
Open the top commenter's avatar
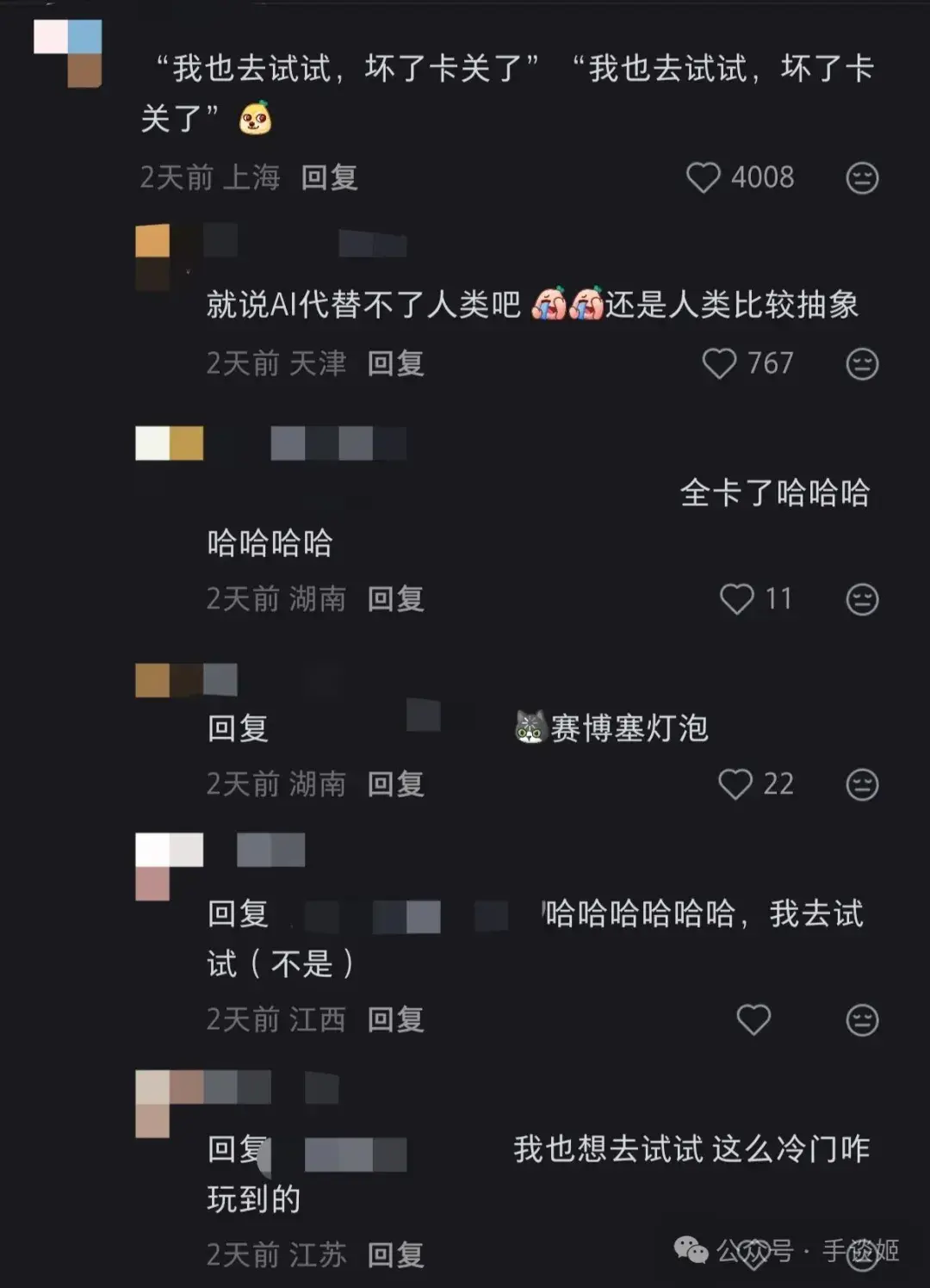click(68, 53)
